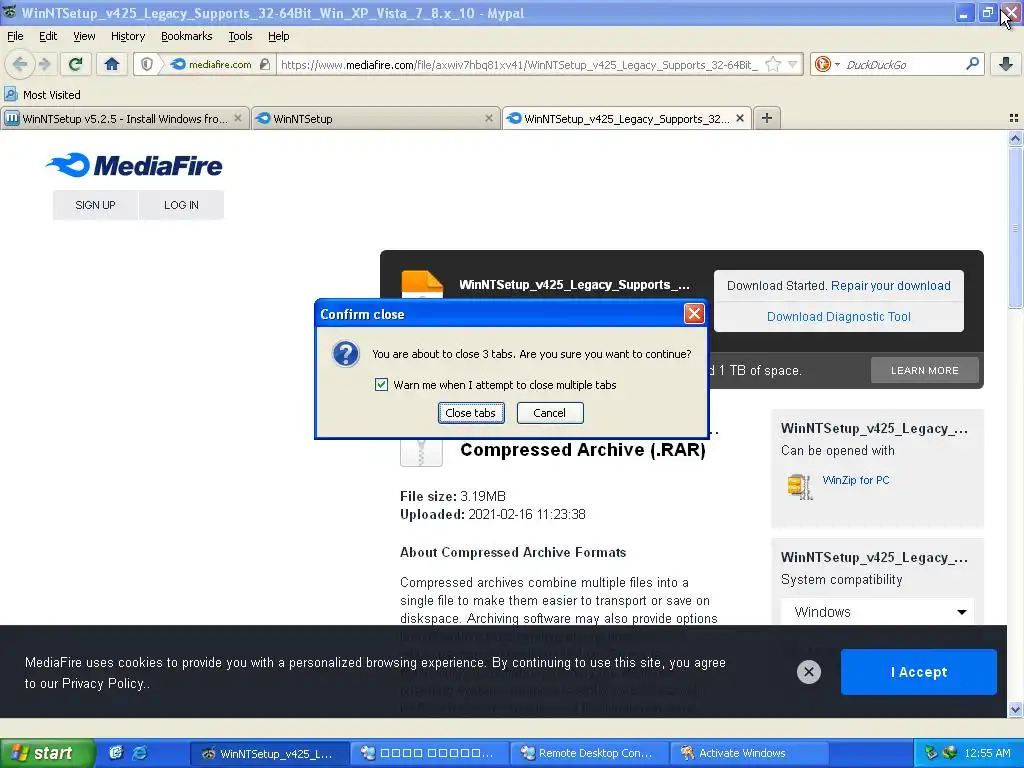Open the list all tabs grid icon
1024x768 pixels.
click(x=1014, y=118)
